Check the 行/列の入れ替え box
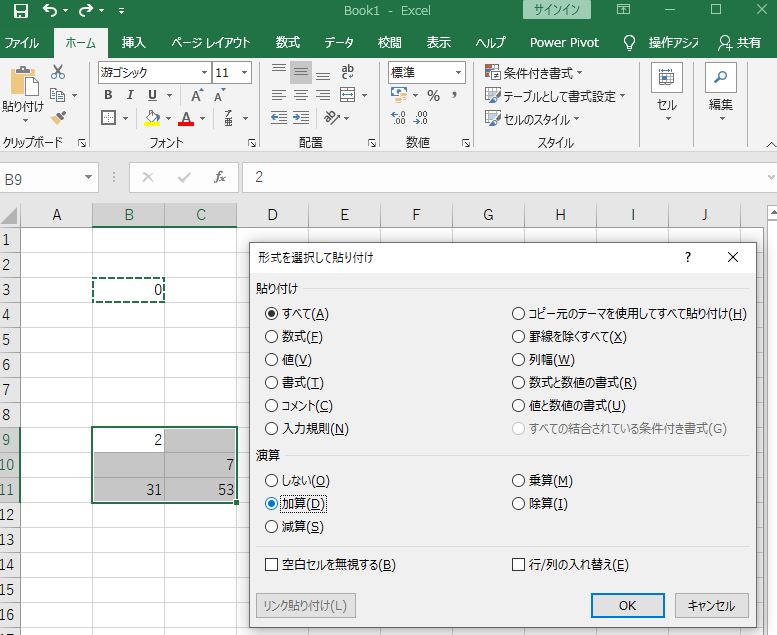 [x=518, y=565]
